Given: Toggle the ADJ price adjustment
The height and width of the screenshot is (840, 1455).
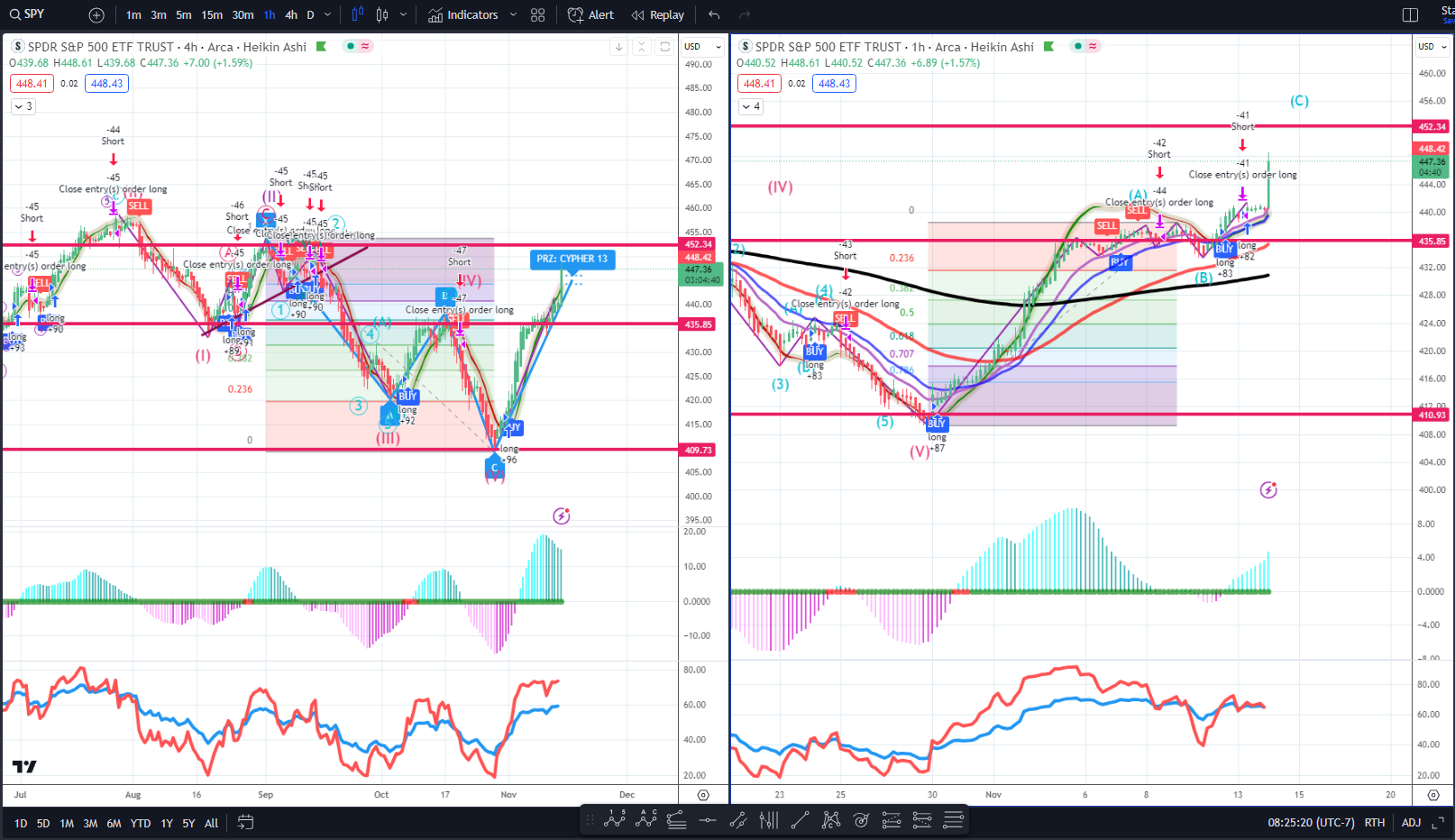Looking at the screenshot, I should click(x=1411, y=823).
